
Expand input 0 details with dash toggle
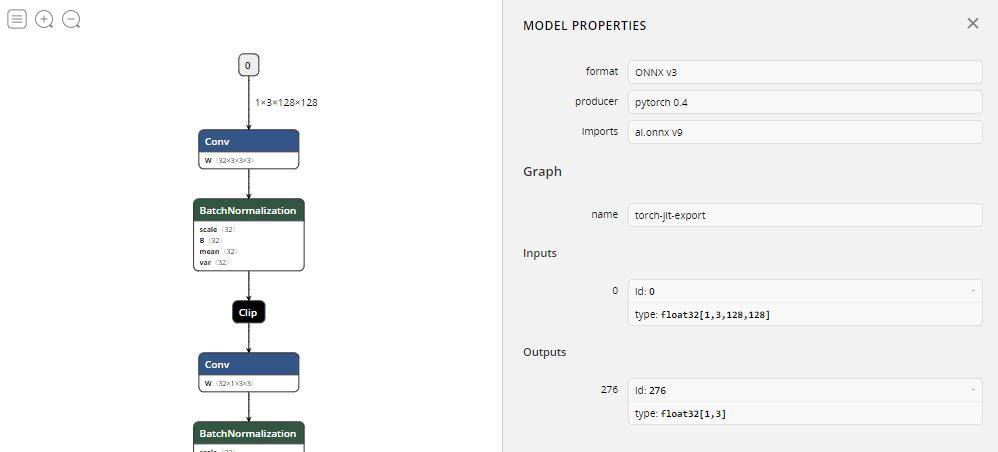tap(972, 291)
